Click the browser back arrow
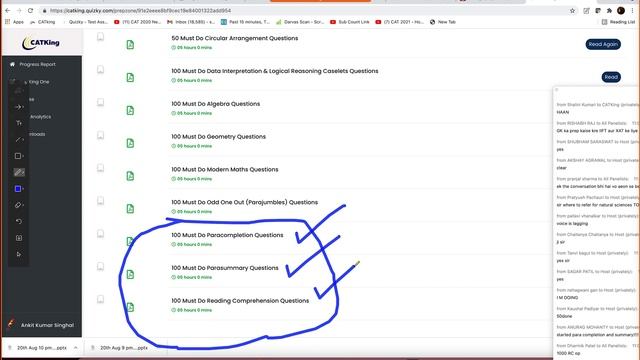This screenshot has height=360, width=640. (8, 10)
